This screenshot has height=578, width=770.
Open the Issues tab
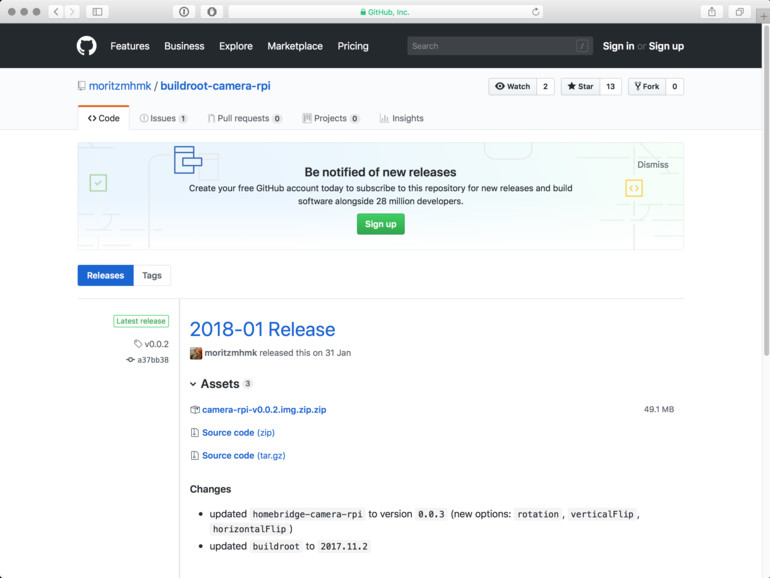point(163,118)
